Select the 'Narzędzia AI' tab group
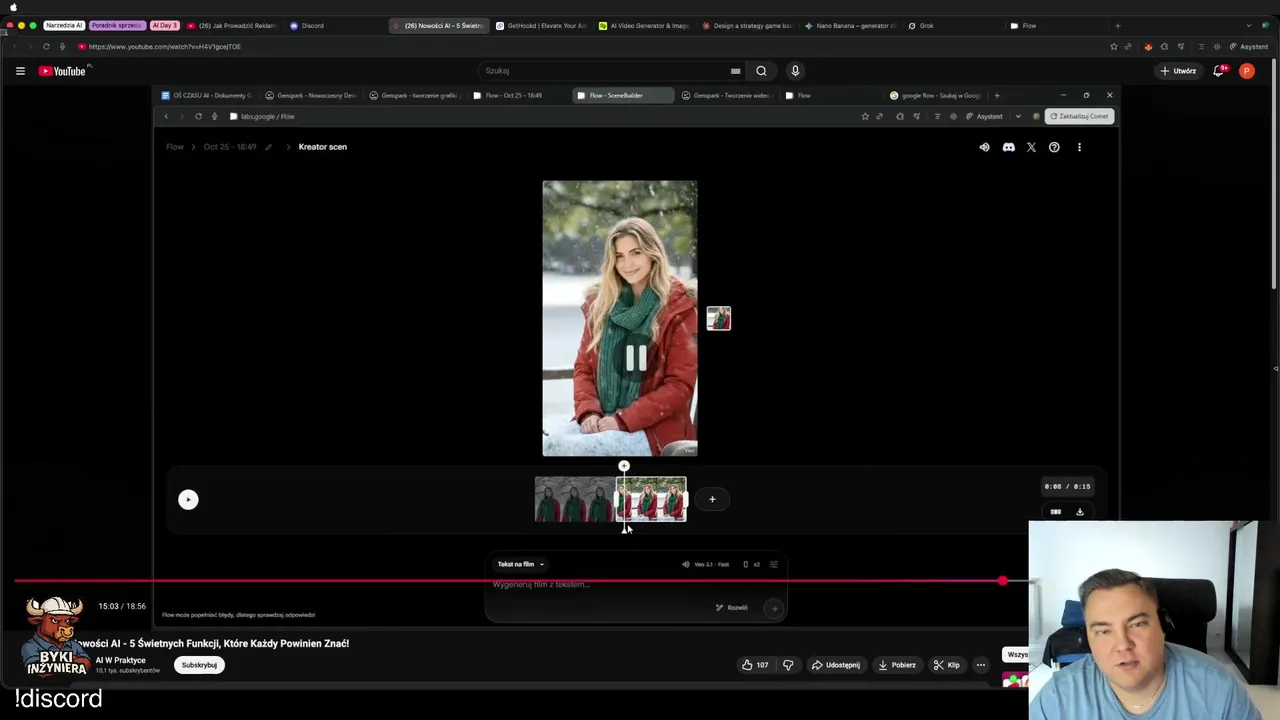Viewport: 1280px width, 720px height. pos(64,26)
